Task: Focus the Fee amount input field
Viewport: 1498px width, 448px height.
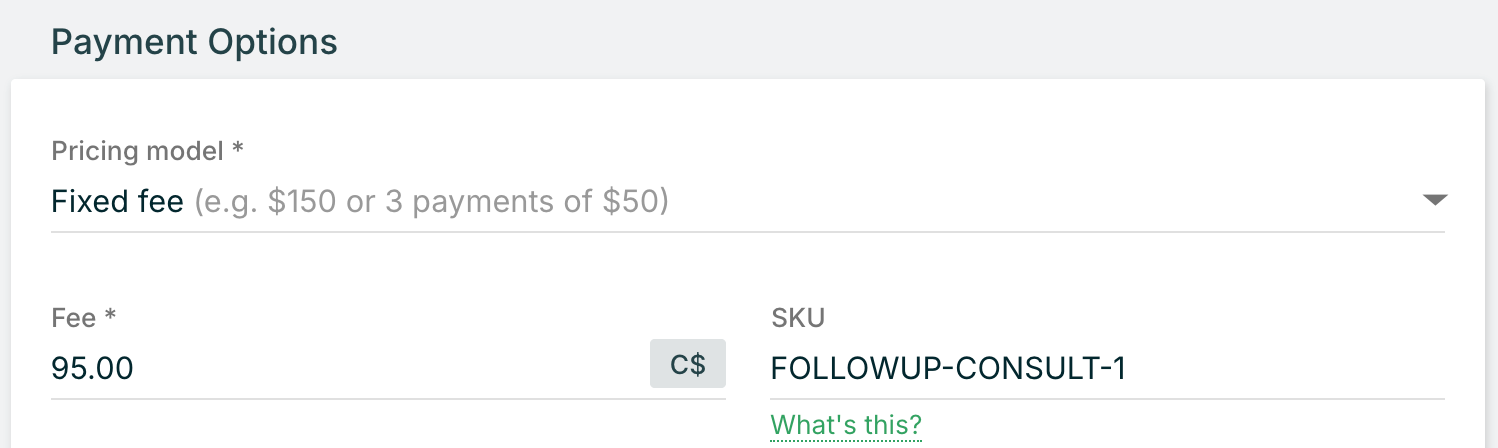Action: tap(350, 369)
